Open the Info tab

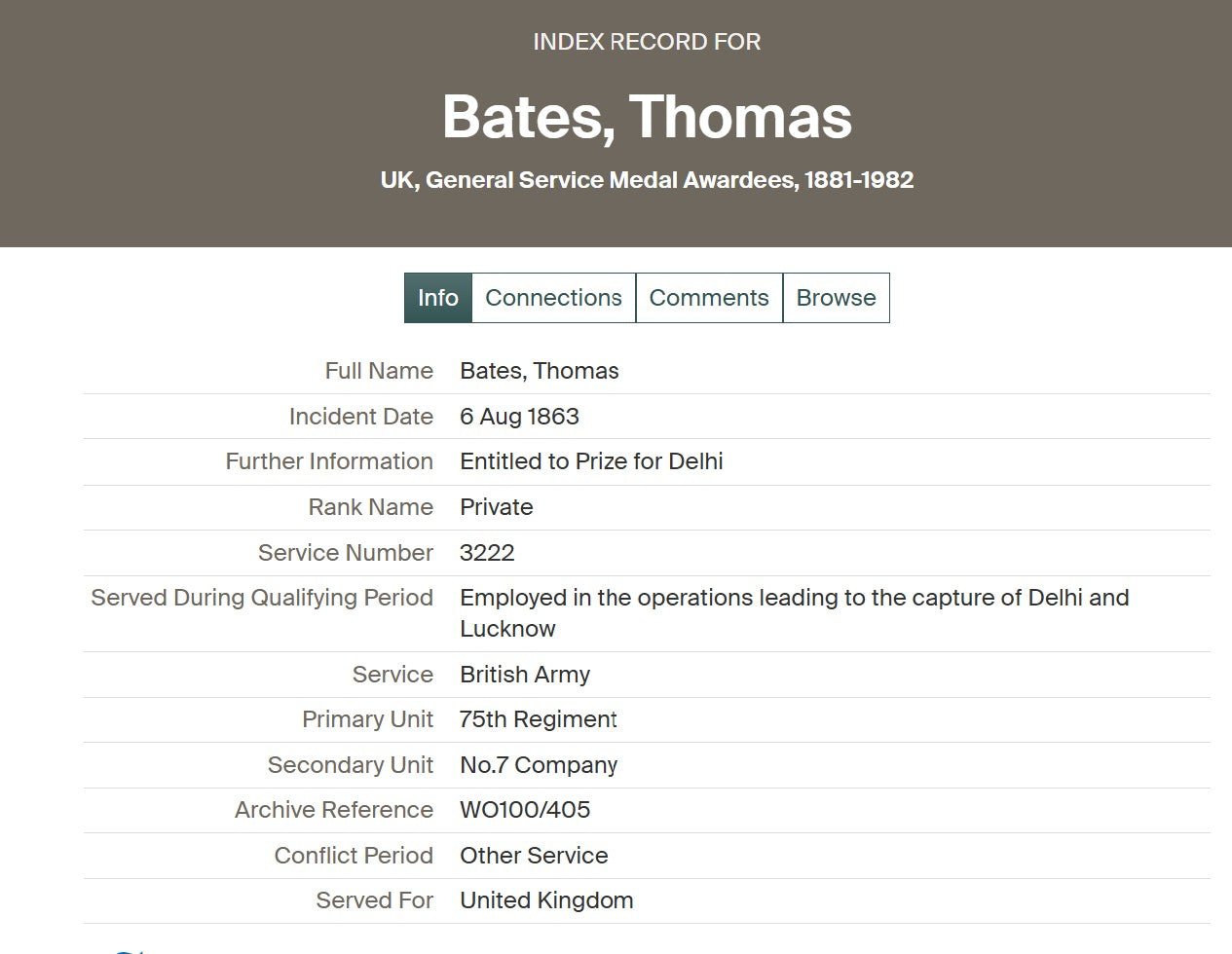click(437, 298)
